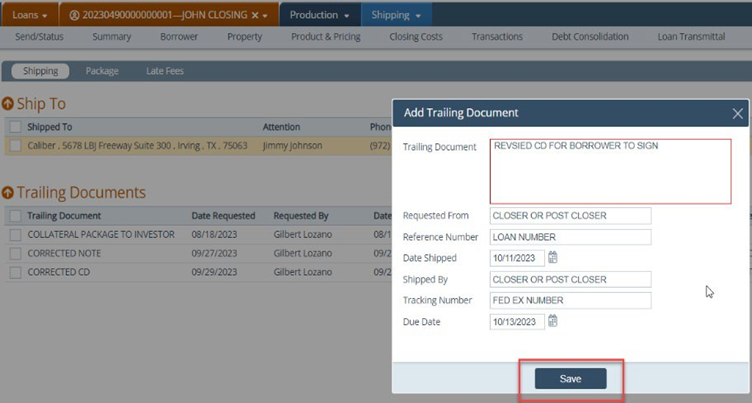
Task: Sort by the Trailing Document column header
Action: 64,216
